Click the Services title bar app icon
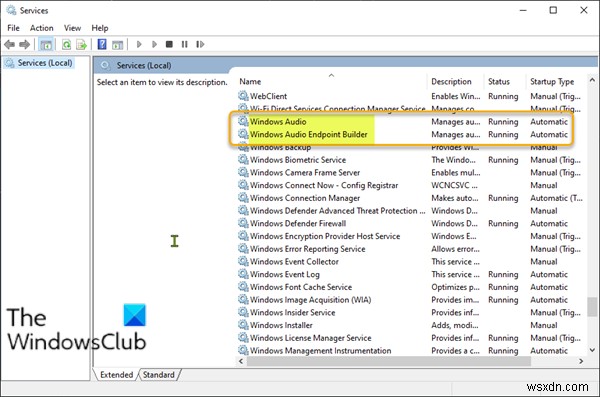 pyautogui.click(x=11, y=10)
